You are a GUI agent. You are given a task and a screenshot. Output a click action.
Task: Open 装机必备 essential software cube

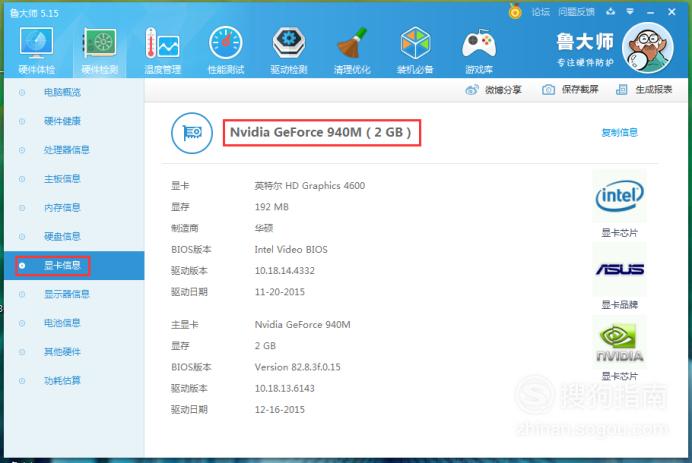[415, 50]
